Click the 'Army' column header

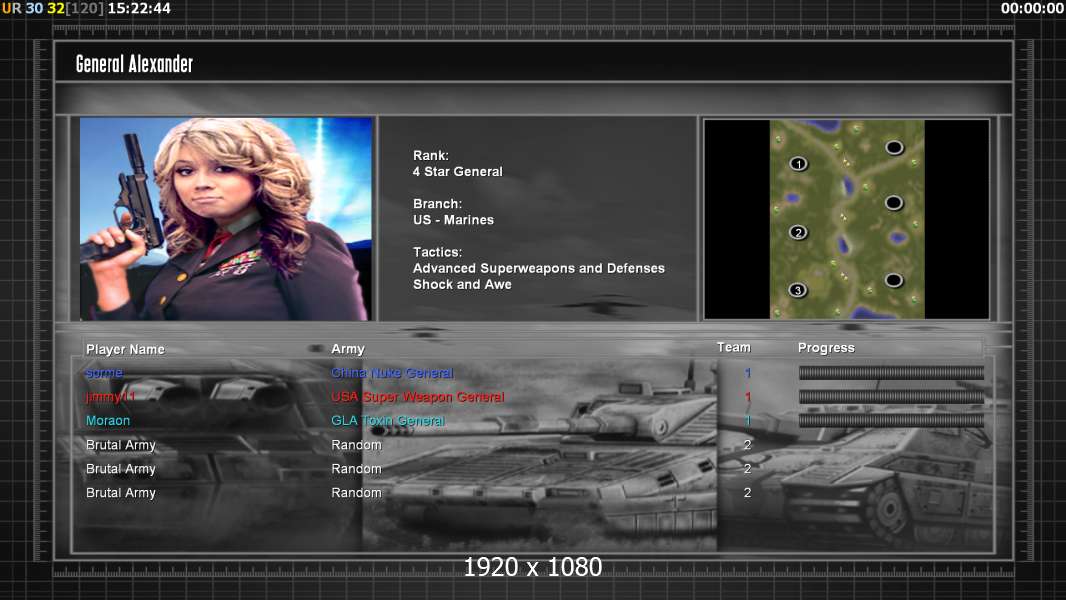348,349
